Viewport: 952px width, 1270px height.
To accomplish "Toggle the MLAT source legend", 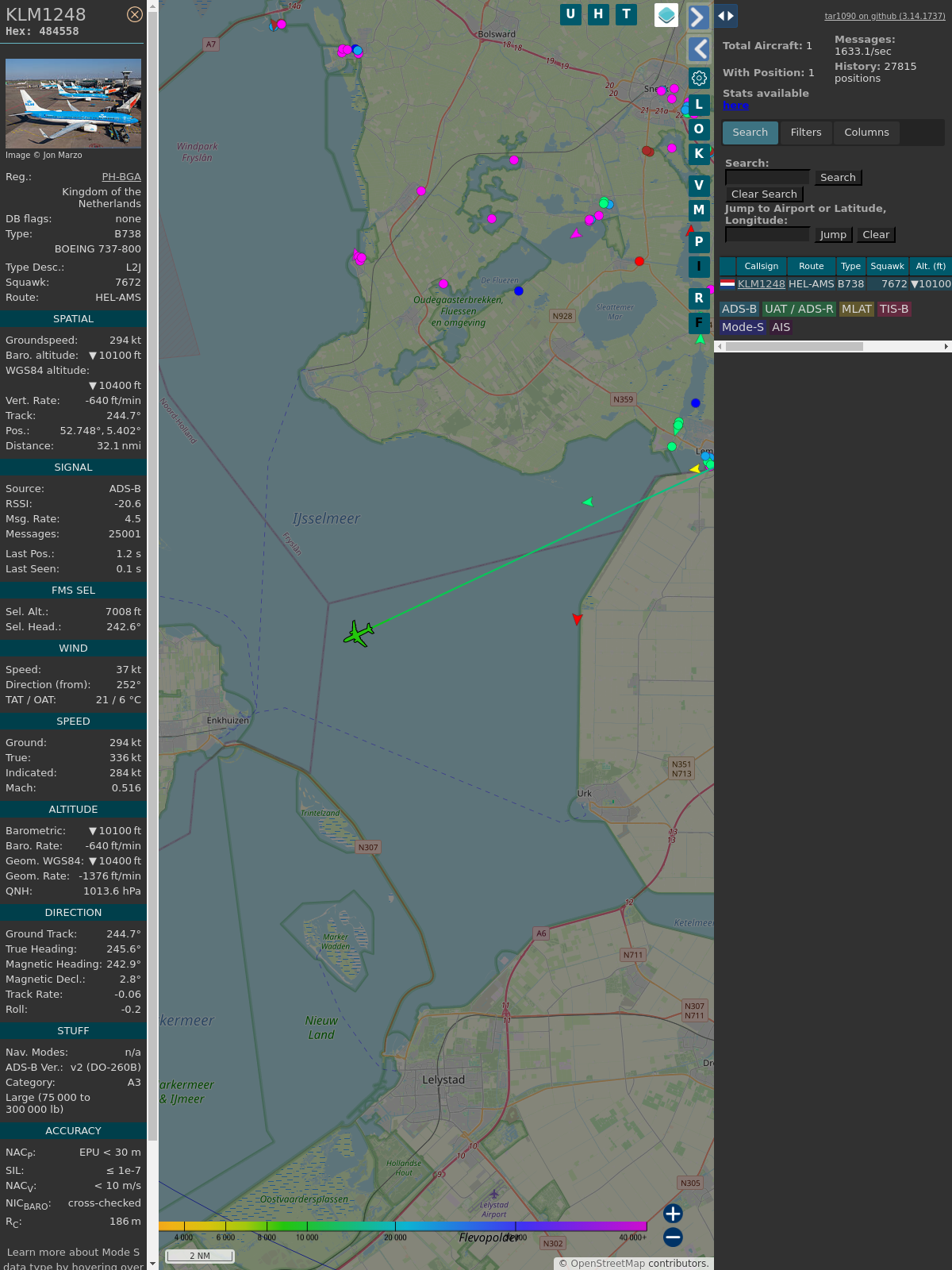I will (857, 310).
